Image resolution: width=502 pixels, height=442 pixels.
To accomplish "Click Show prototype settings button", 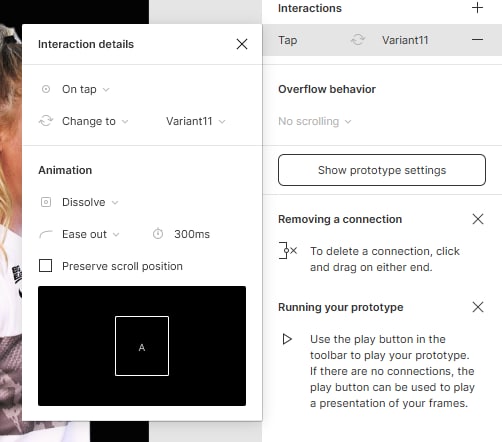I will click(382, 170).
